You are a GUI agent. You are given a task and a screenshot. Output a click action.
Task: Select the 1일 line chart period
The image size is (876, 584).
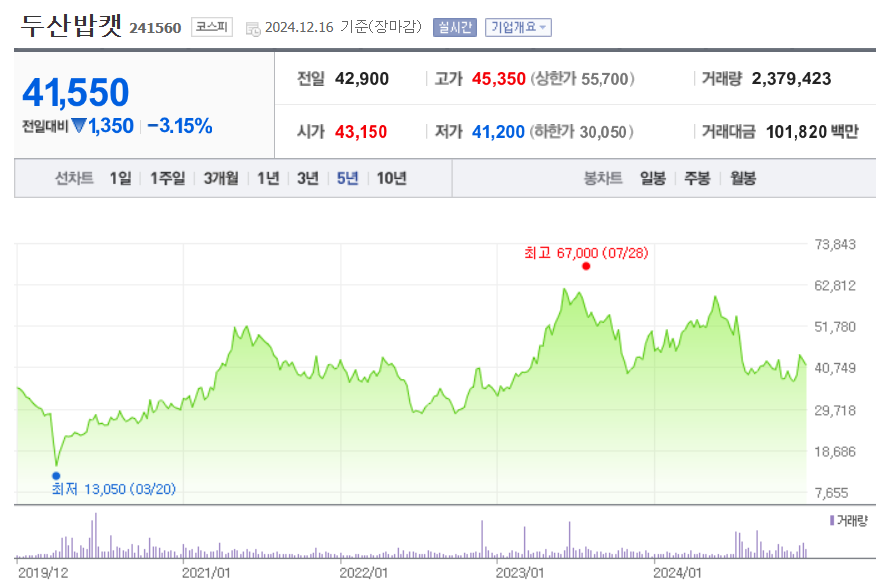point(120,178)
